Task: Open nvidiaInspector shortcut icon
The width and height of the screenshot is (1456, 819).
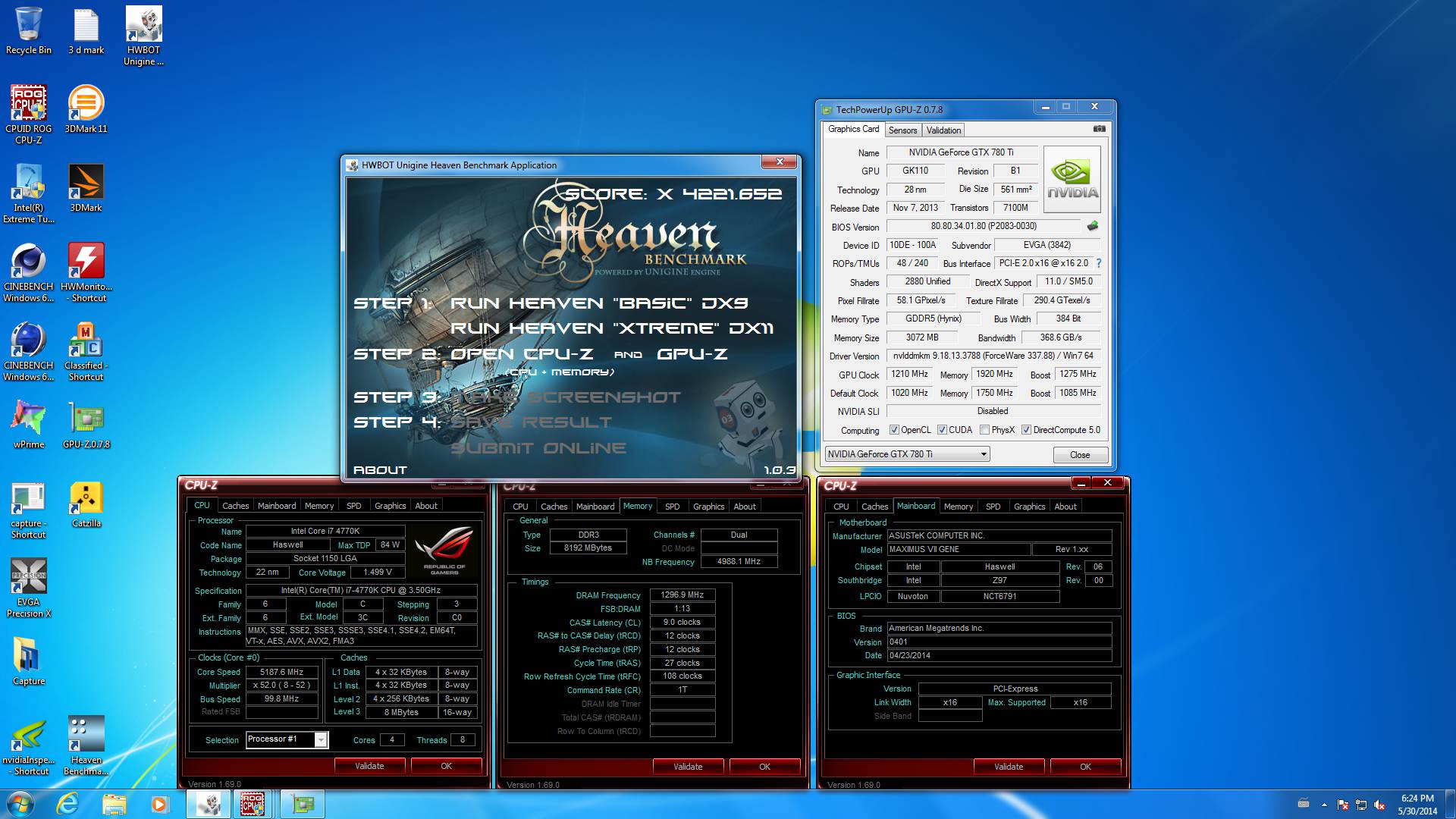Action: point(29,745)
